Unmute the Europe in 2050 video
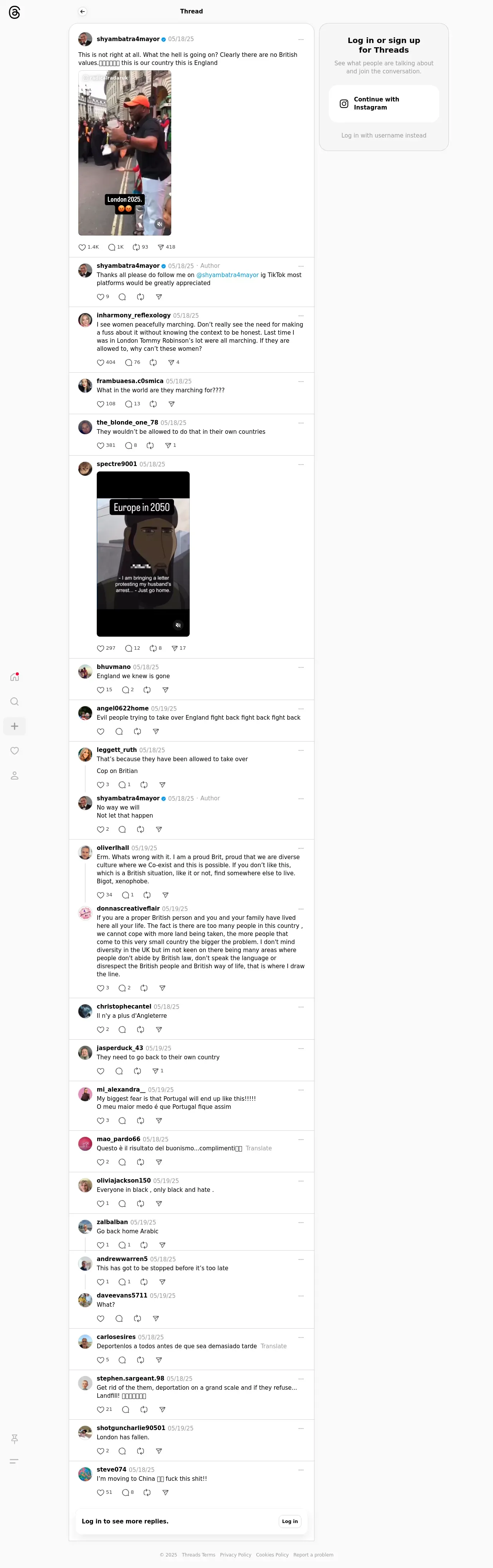The width and height of the screenshot is (493, 1568). (x=178, y=625)
